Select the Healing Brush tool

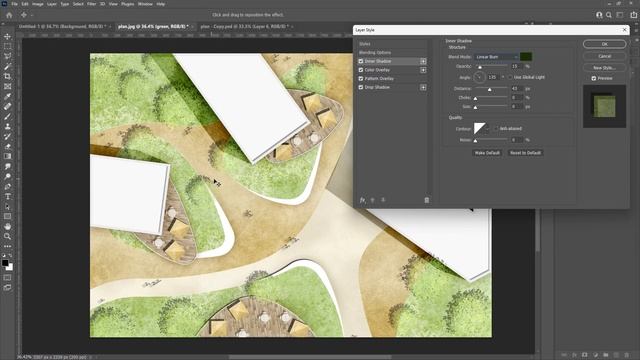coord(7,107)
